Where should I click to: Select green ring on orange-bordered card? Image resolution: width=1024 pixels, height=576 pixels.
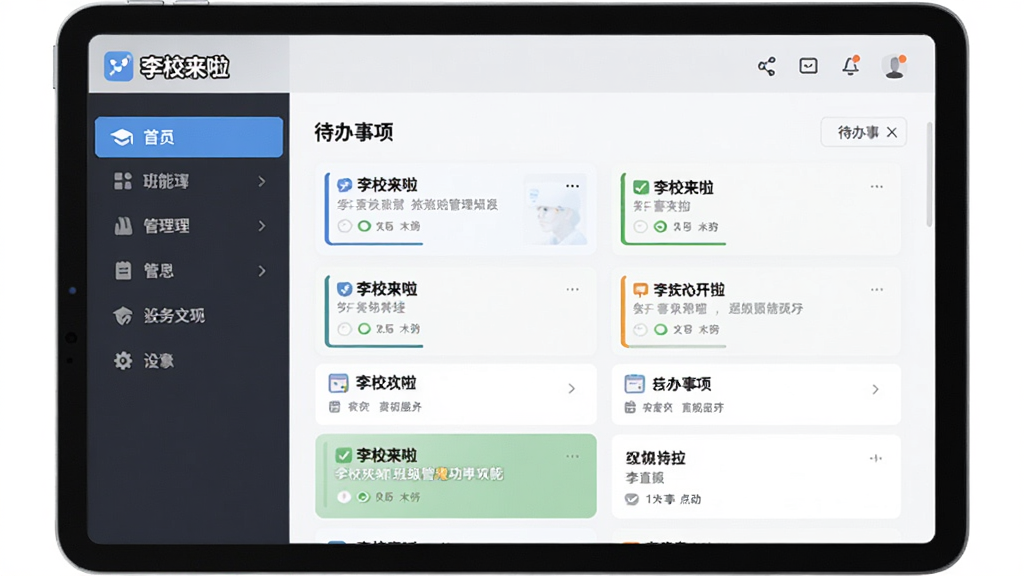click(660, 329)
